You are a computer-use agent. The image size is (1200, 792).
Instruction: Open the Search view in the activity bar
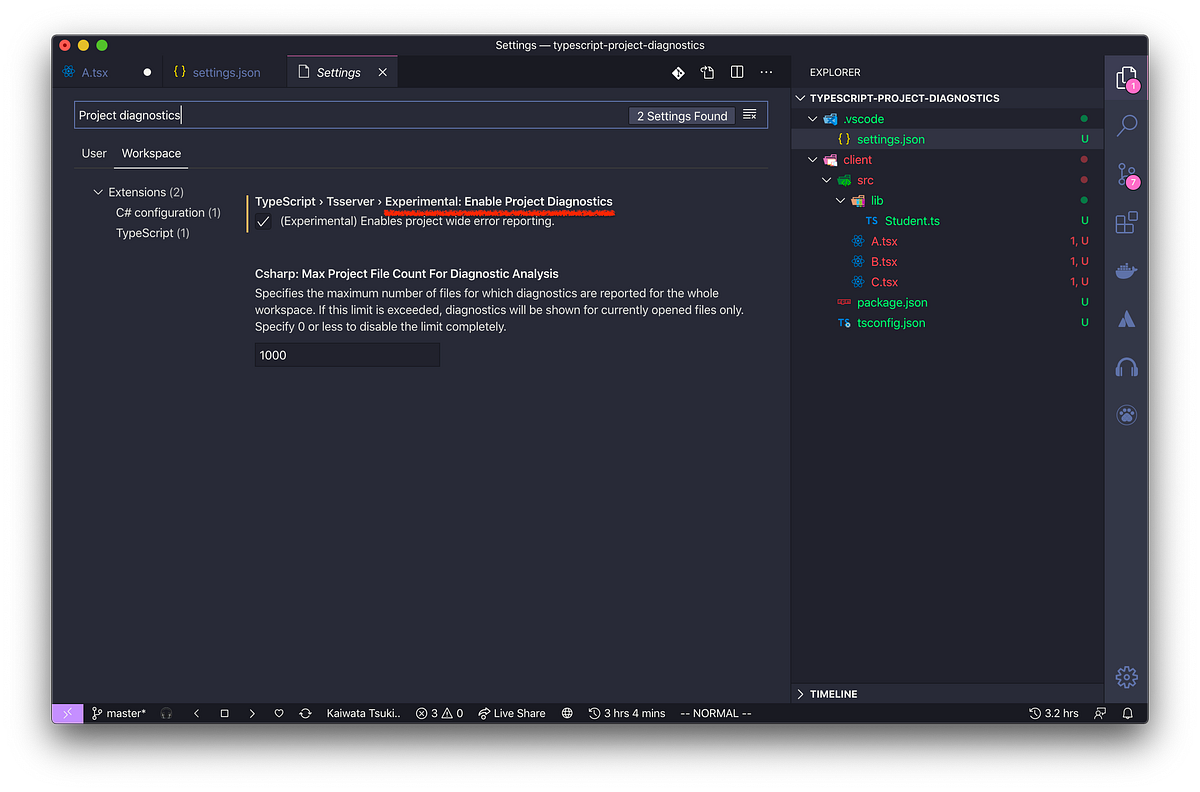pos(1127,125)
